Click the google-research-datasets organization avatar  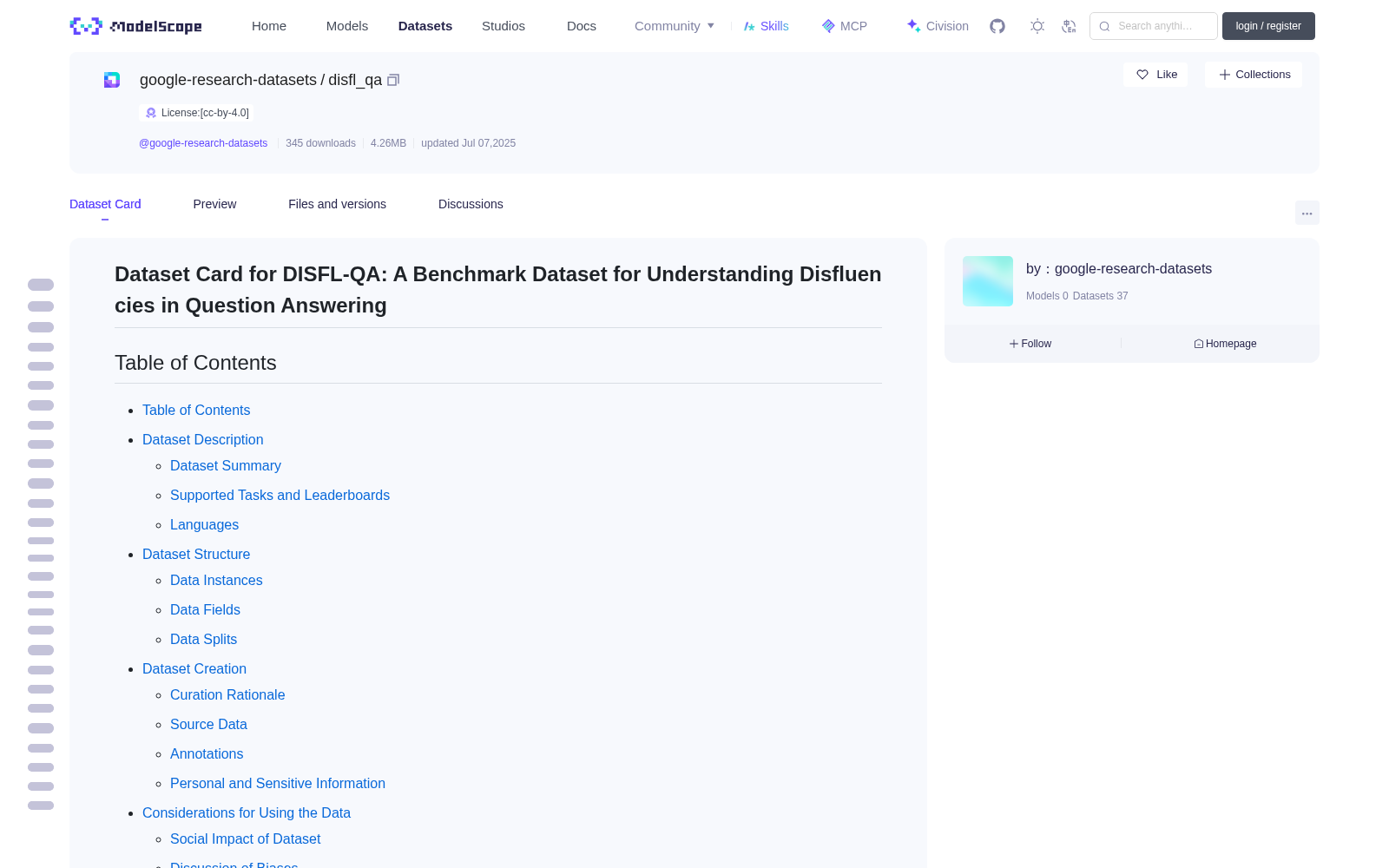pyautogui.click(x=988, y=281)
